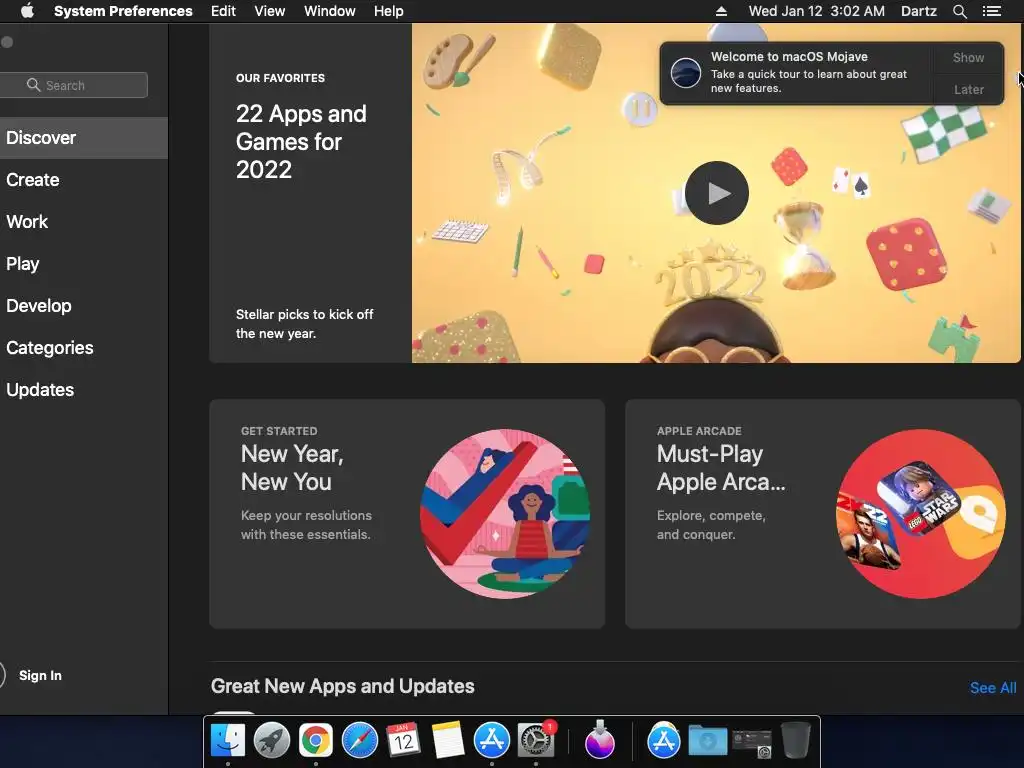Screen dimensions: 1024x768
Task: Open Launchpad from the Dock
Action: click(x=272, y=741)
